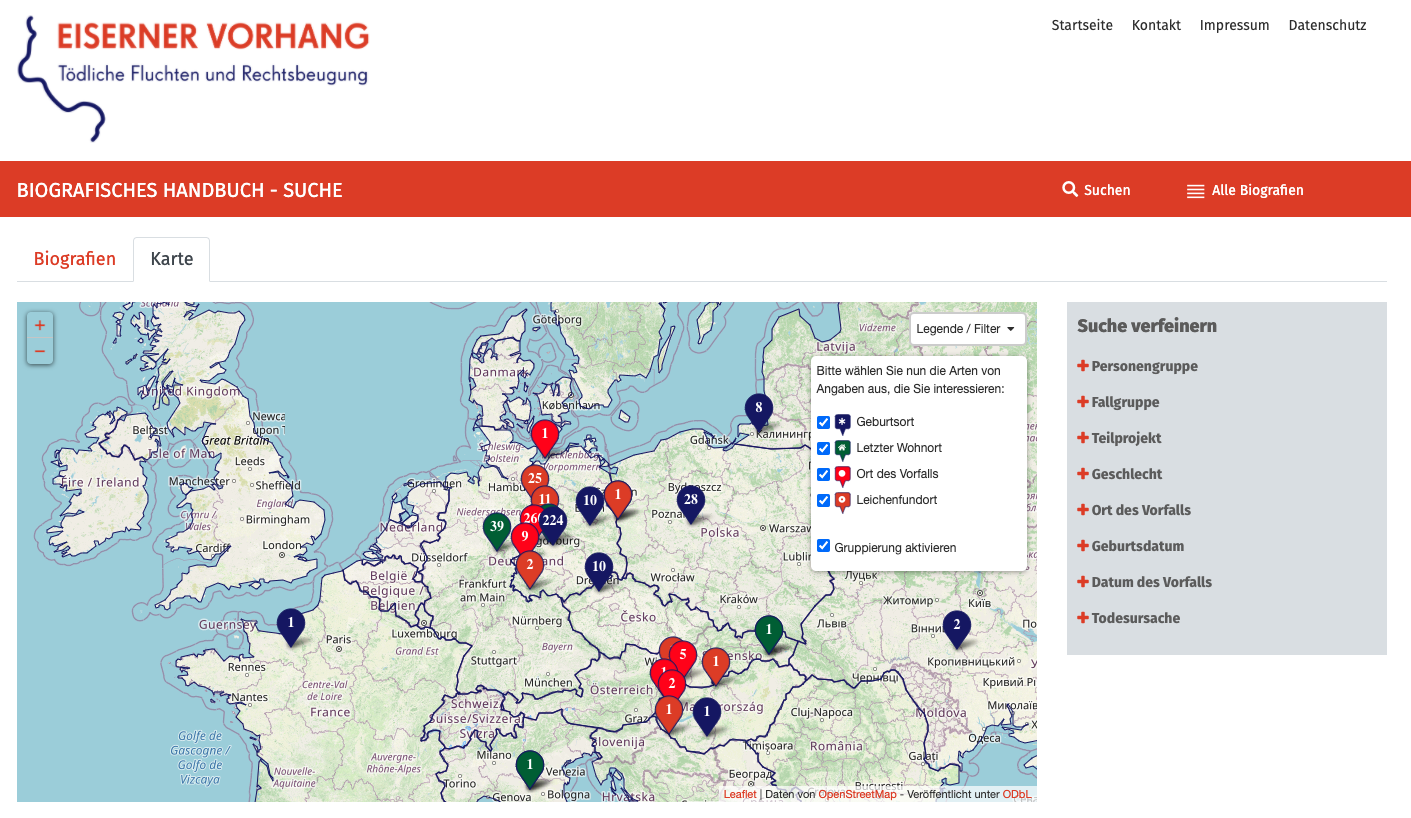Click the Suchen button in the red bar

(1096, 190)
